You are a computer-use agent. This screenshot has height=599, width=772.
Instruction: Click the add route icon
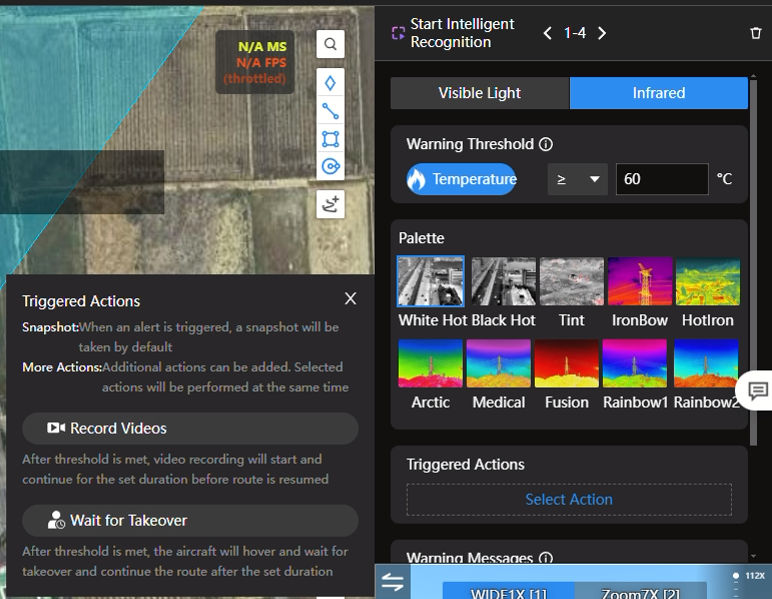[x=330, y=204]
